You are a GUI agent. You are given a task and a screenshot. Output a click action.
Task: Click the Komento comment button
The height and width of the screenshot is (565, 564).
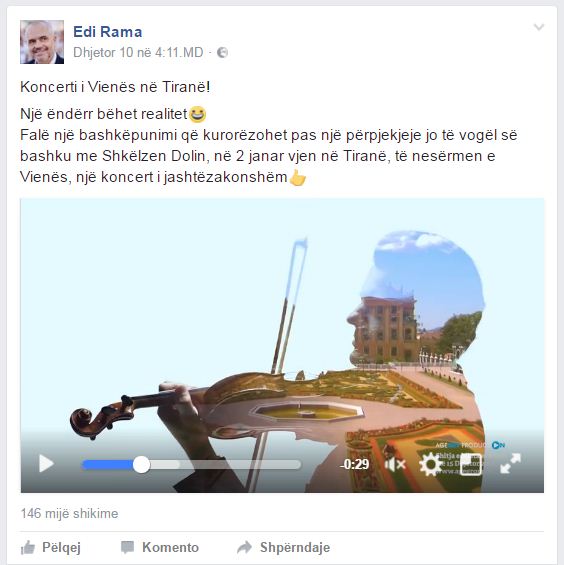click(160, 547)
